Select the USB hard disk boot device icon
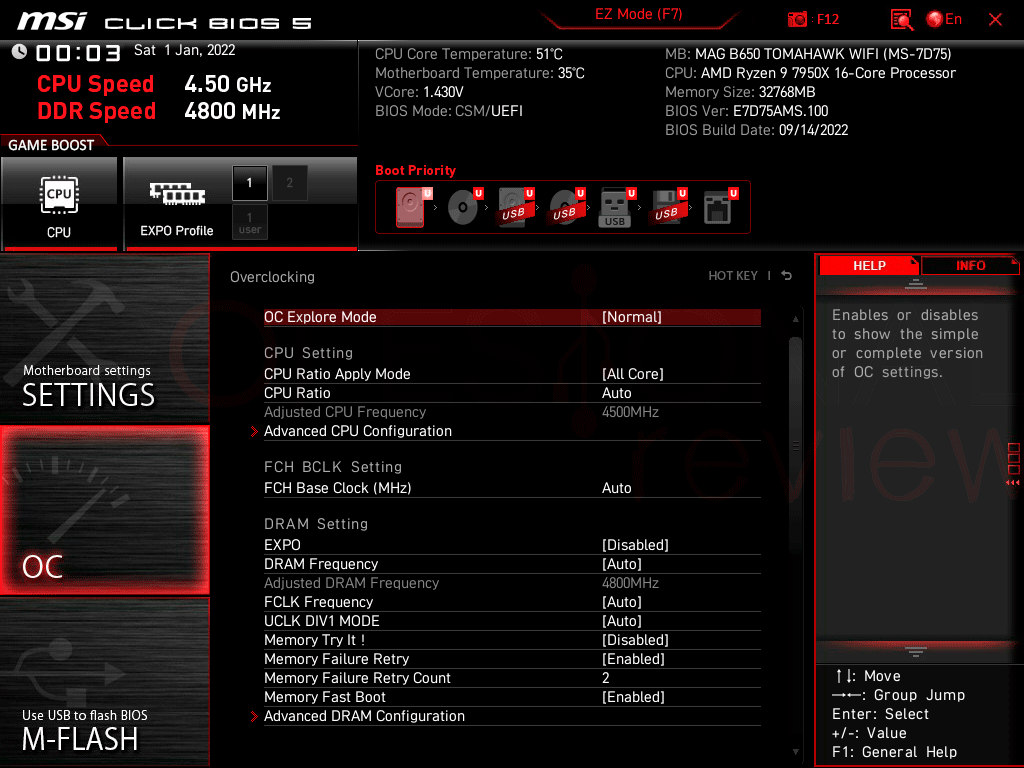Screen dimensions: 1024x768 pos(515,207)
